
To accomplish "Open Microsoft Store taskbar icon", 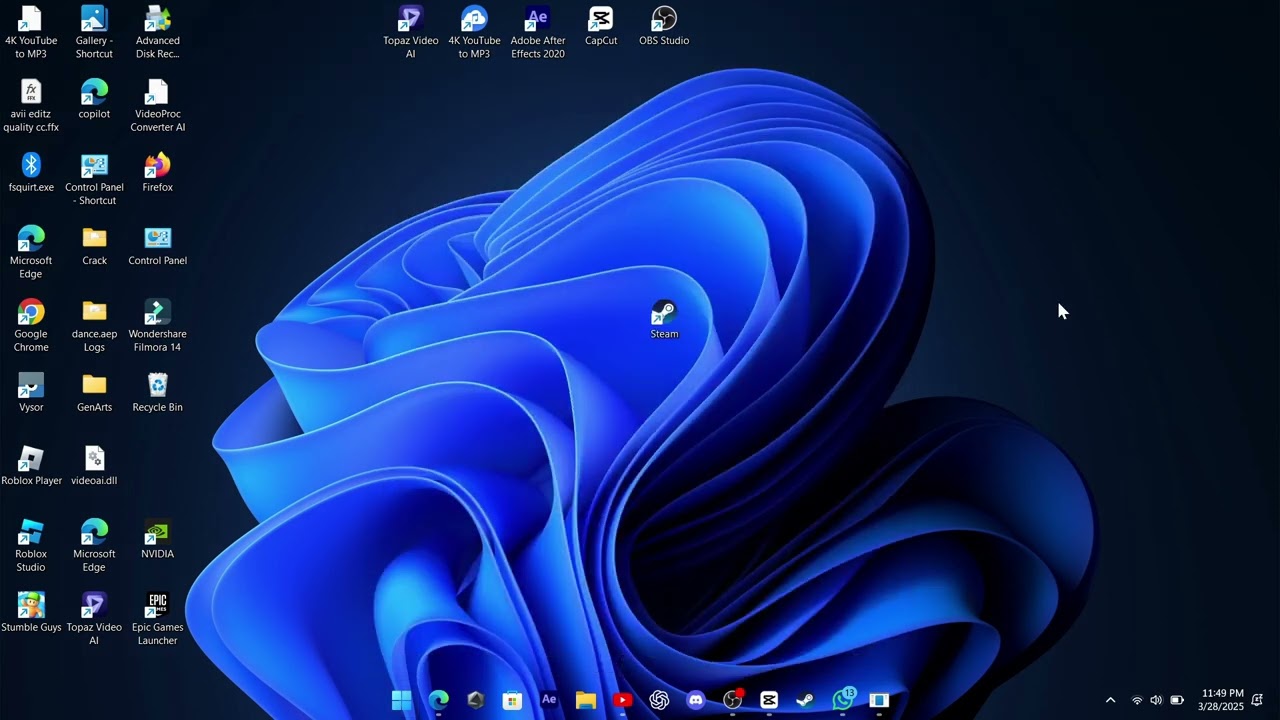I will click(512, 700).
